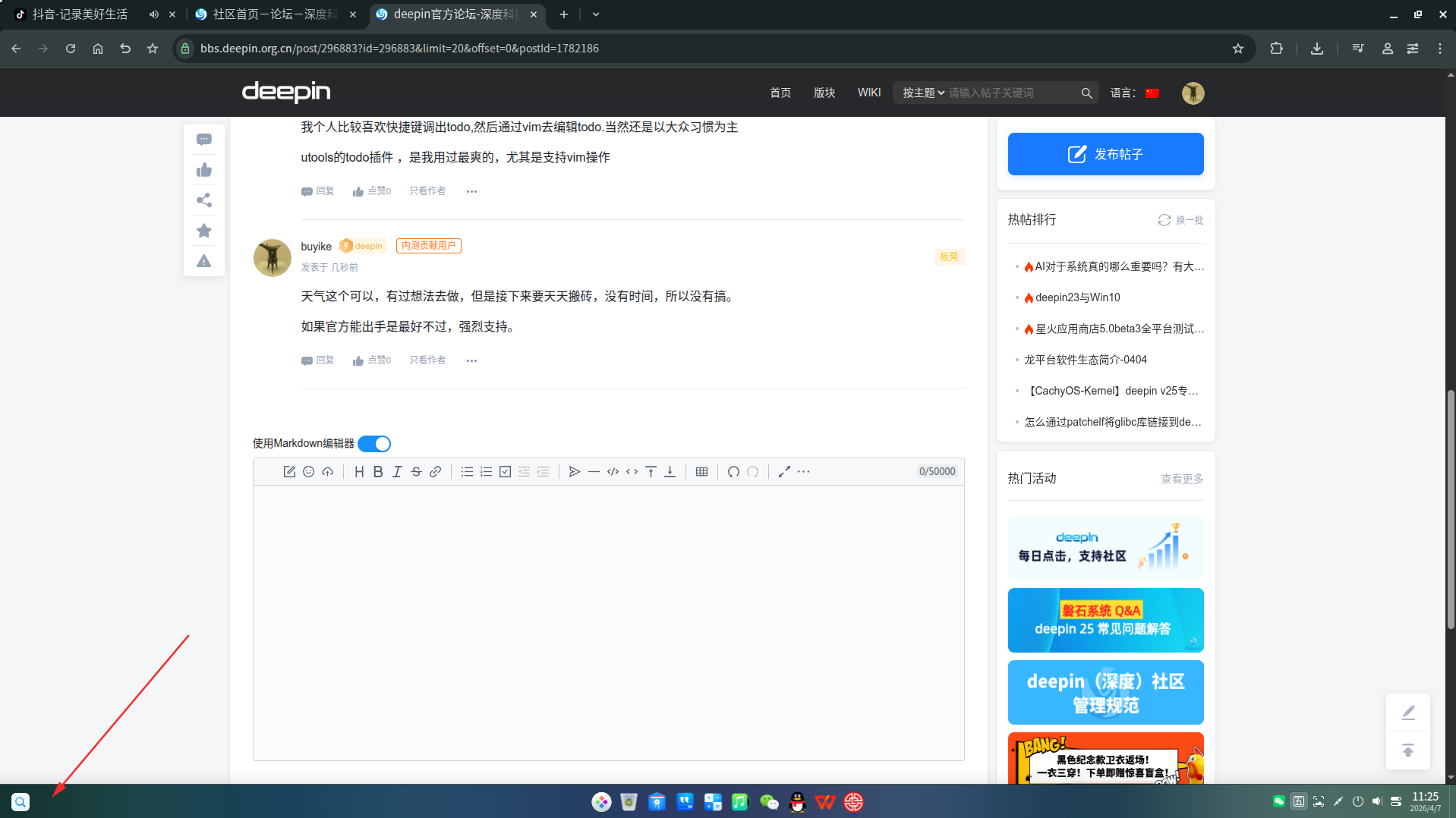This screenshot has width=1456, height=818.
Task: Jump to comments via sidebar chat icon
Action: tap(204, 140)
